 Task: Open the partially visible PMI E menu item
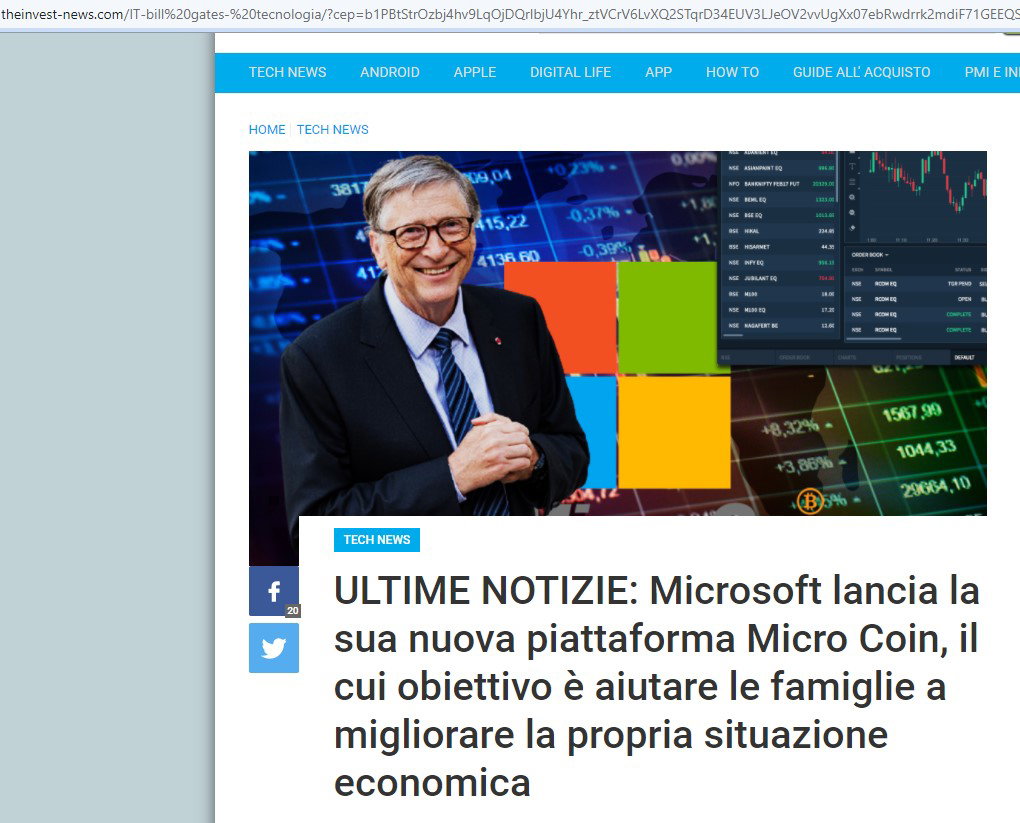point(992,72)
